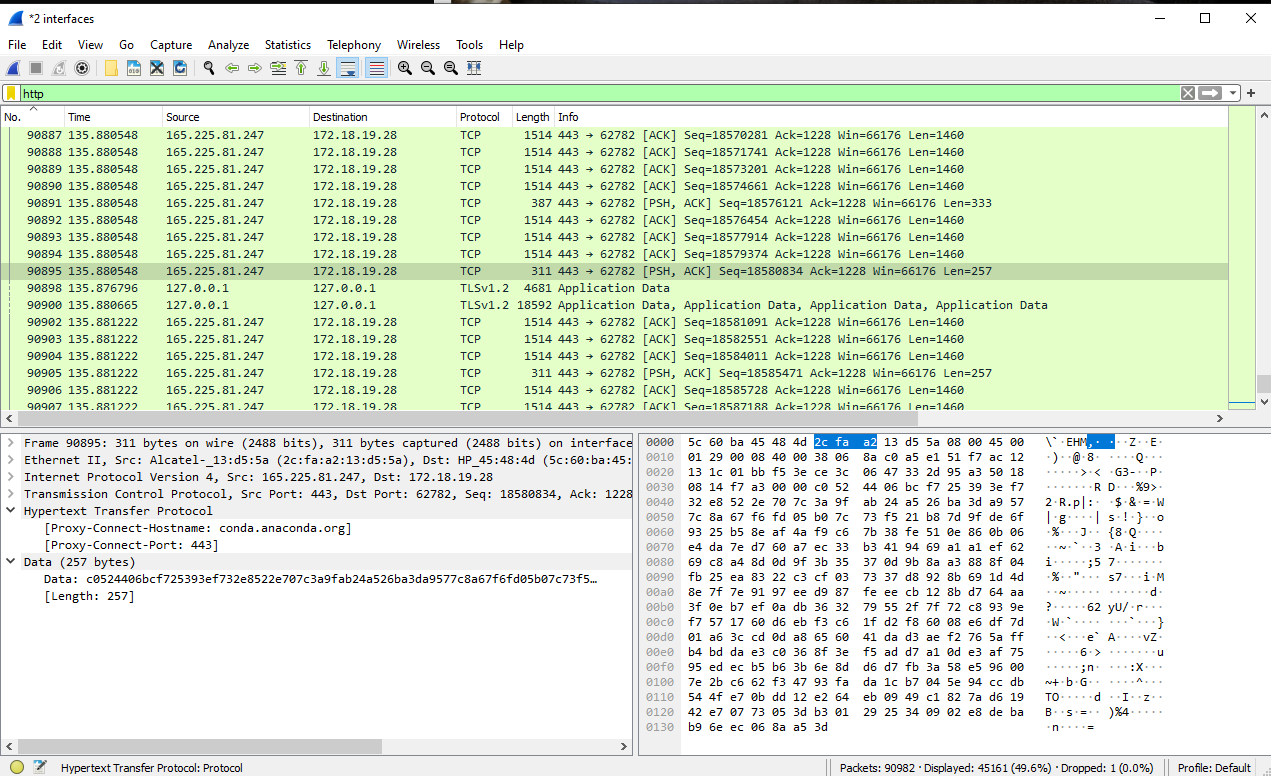
Task: Open the Find Packet search tool
Action: [208, 67]
